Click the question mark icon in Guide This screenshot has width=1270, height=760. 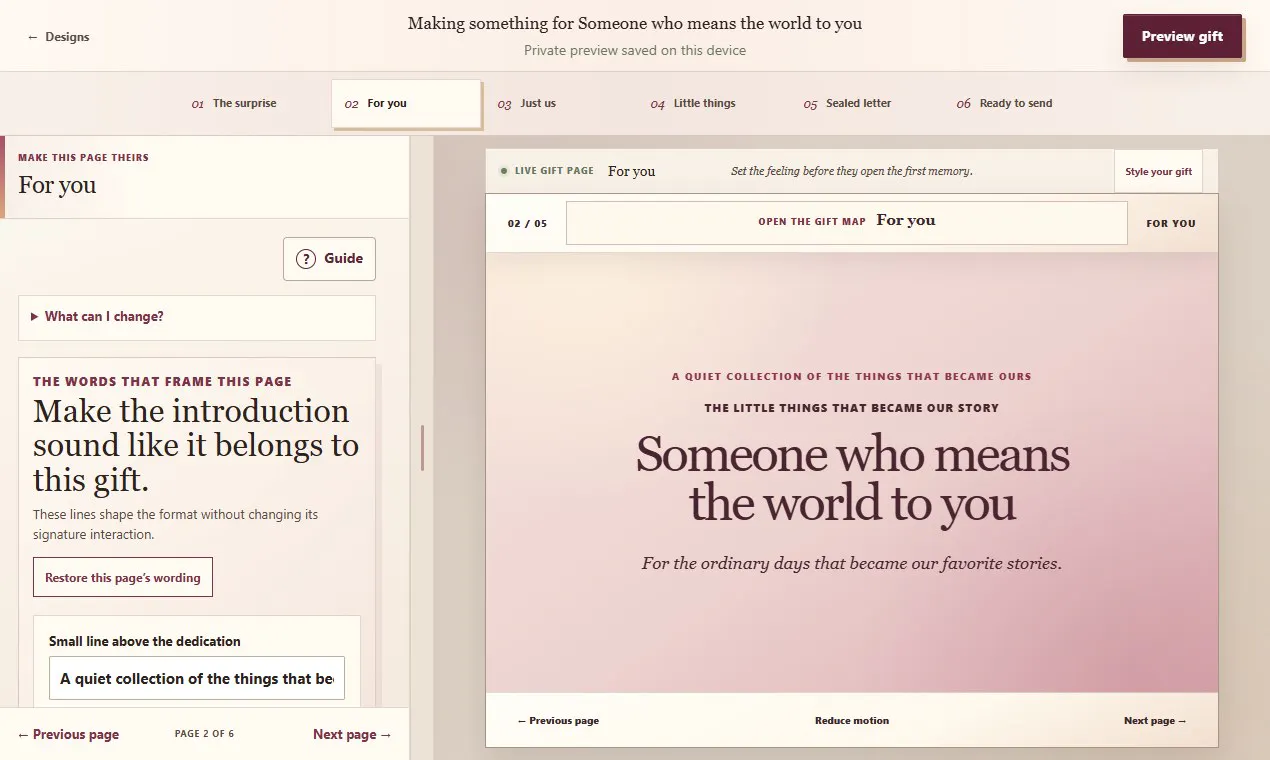[x=306, y=259]
